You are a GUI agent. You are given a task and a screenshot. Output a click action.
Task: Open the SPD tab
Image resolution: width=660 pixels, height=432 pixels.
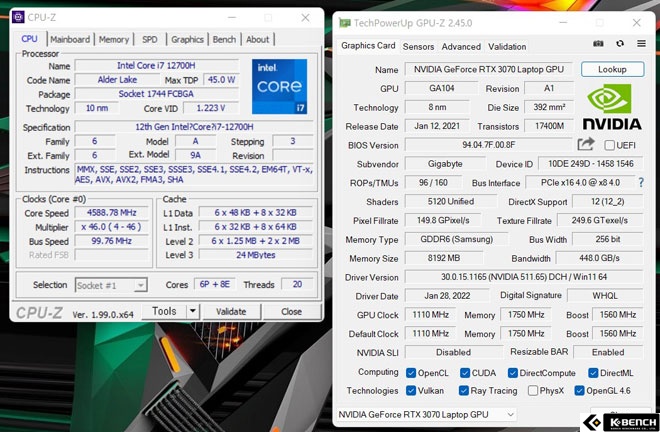[x=150, y=40]
